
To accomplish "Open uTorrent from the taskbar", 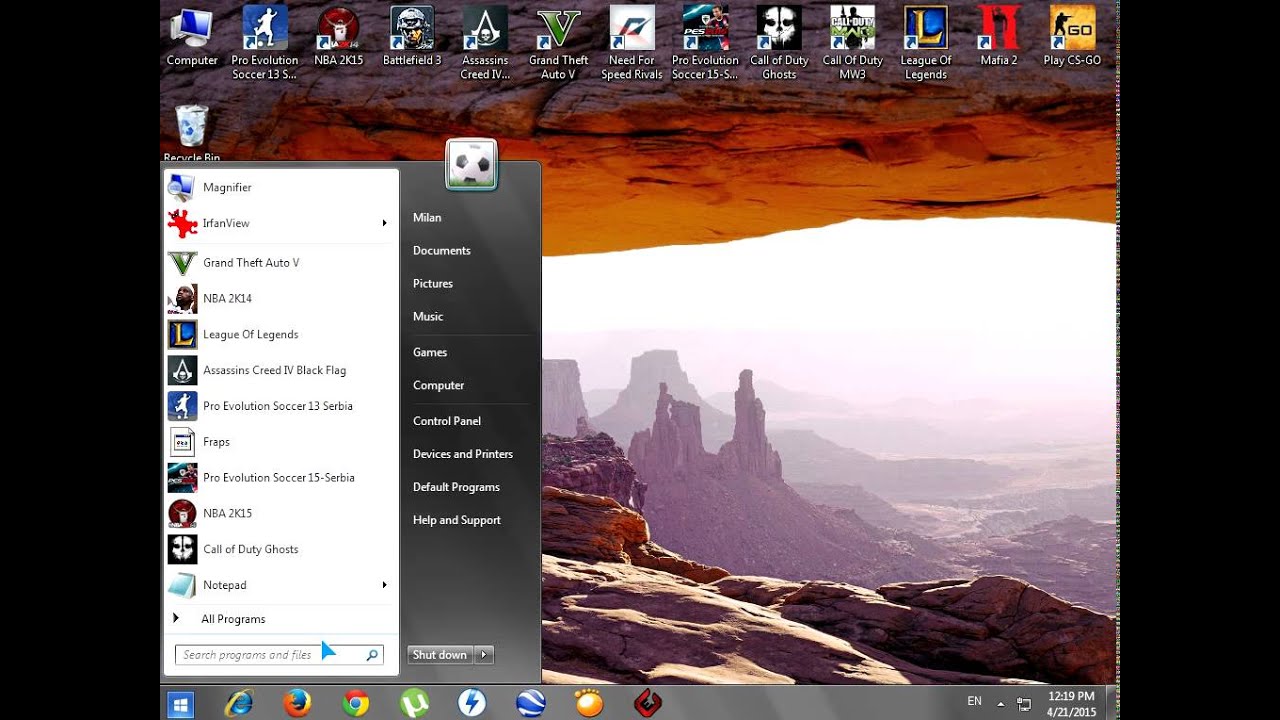I will pos(414,704).
